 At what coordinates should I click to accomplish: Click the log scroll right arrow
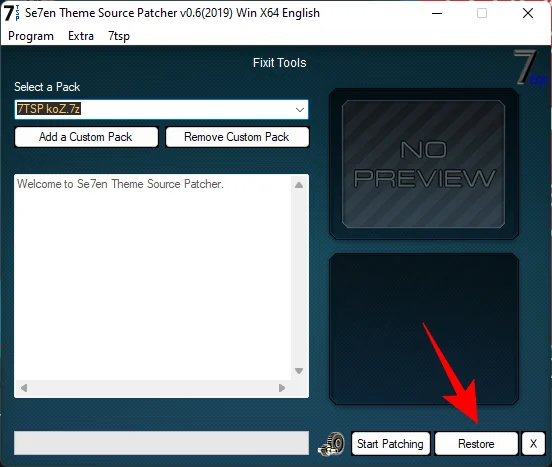(x=282, y=388)
